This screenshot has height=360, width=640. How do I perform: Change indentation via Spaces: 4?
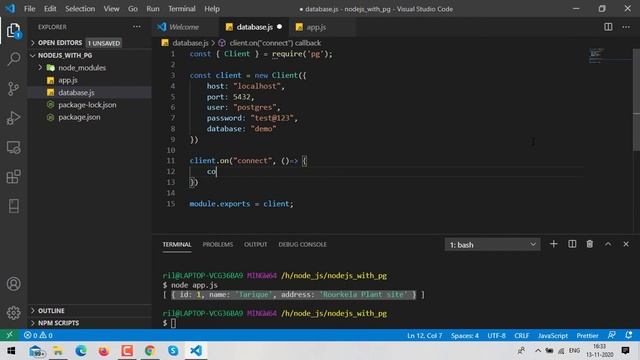(465, 336)
